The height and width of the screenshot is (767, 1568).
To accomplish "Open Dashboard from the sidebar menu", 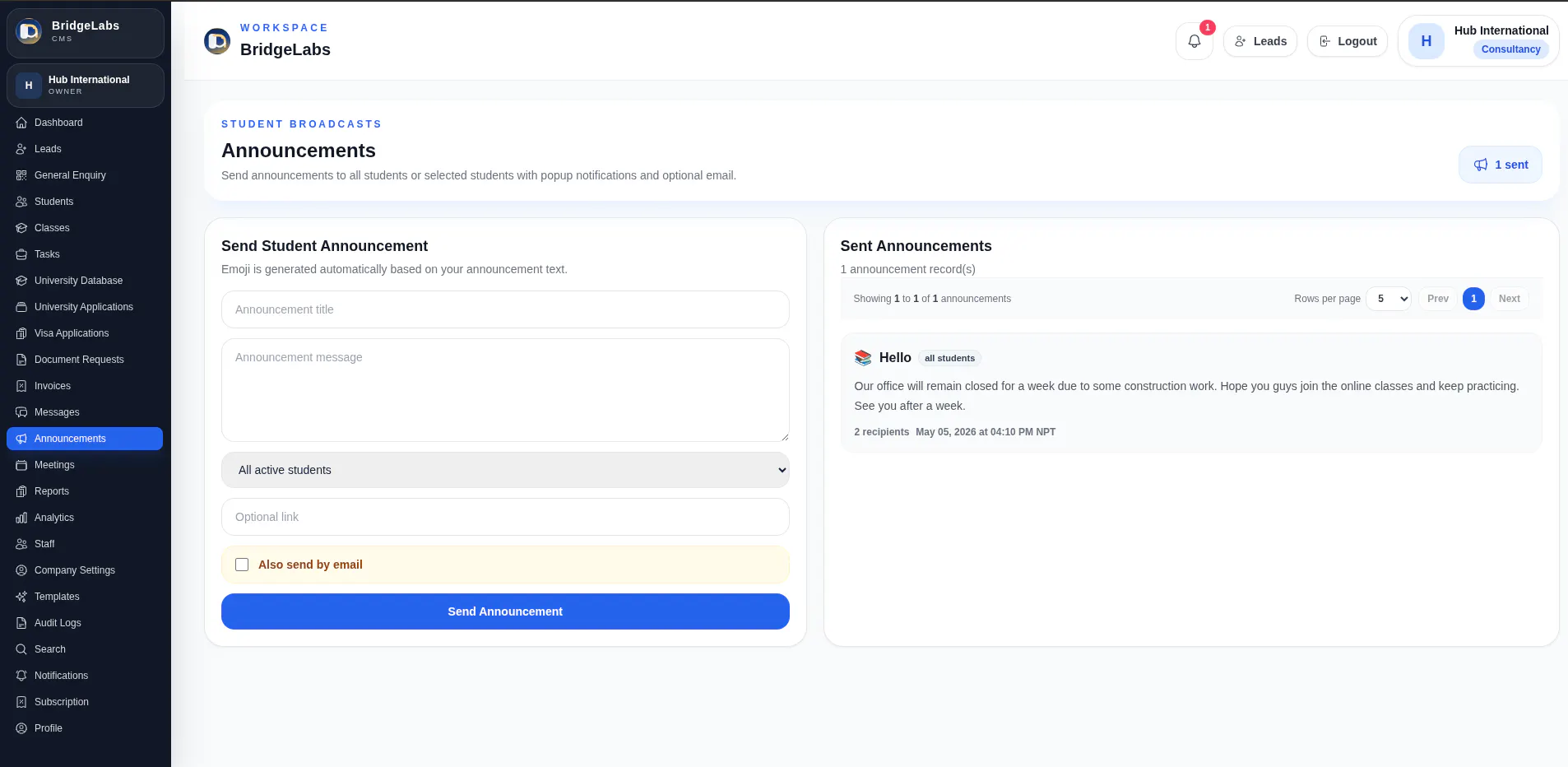I will pos(85,123).
